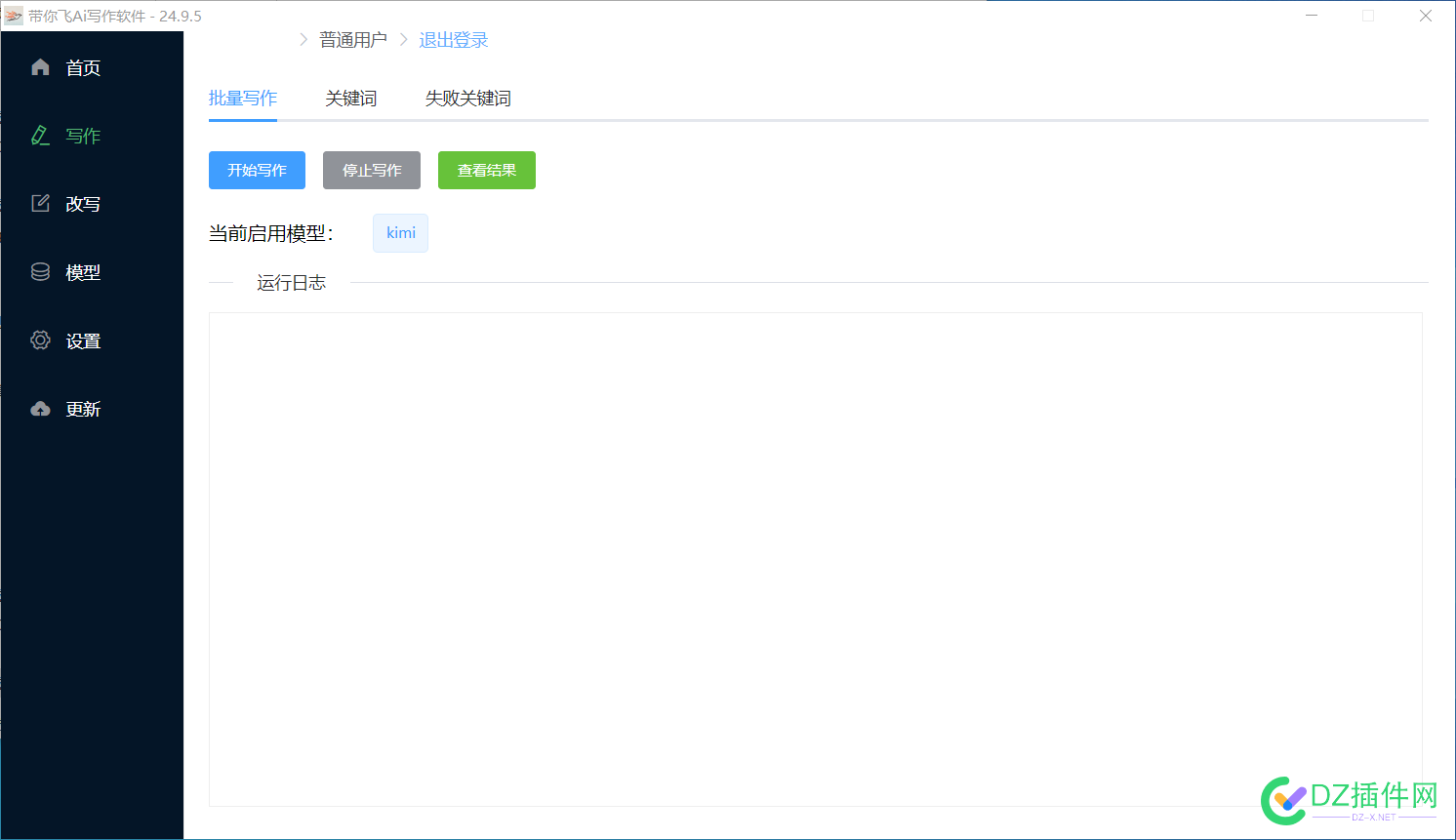The image size is (1456, 840).
Task: Click the chevron before 退出登录
Action: point(403,40)
